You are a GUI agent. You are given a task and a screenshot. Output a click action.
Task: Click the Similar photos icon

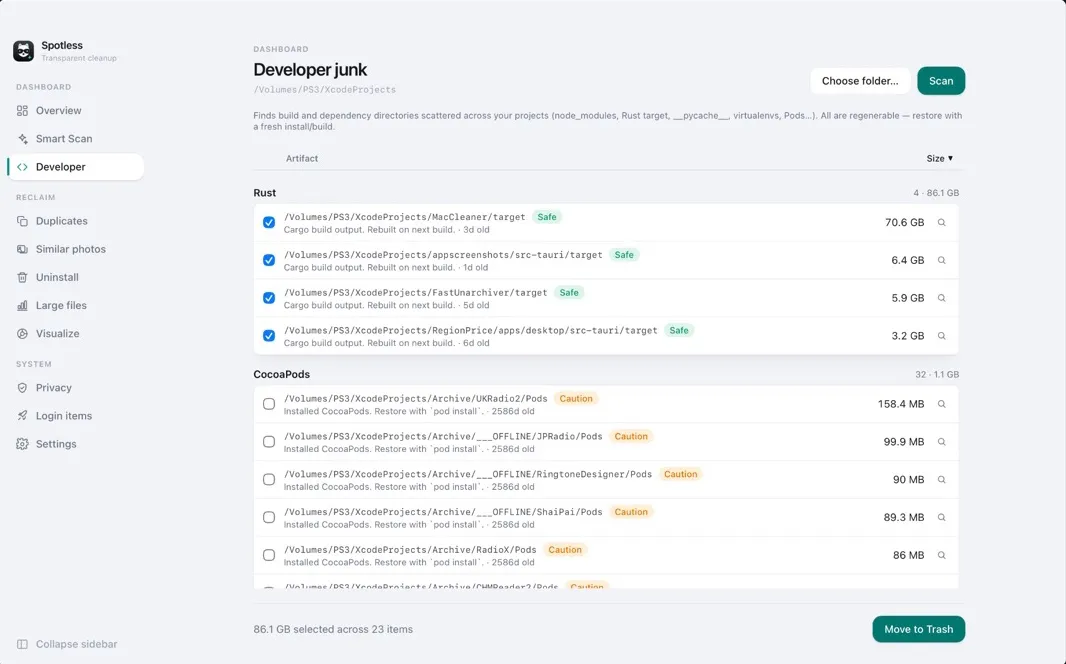coord(22,249)
